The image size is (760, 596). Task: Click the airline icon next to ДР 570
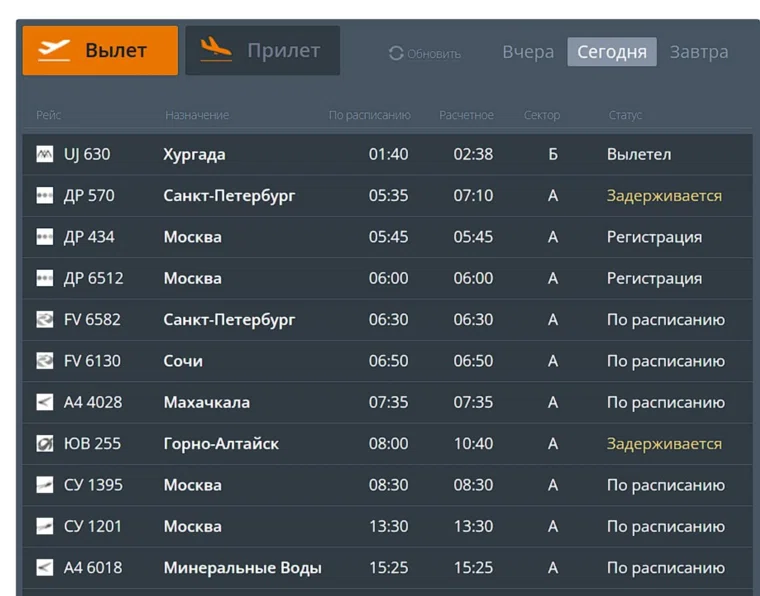click(x=44, y=196)
